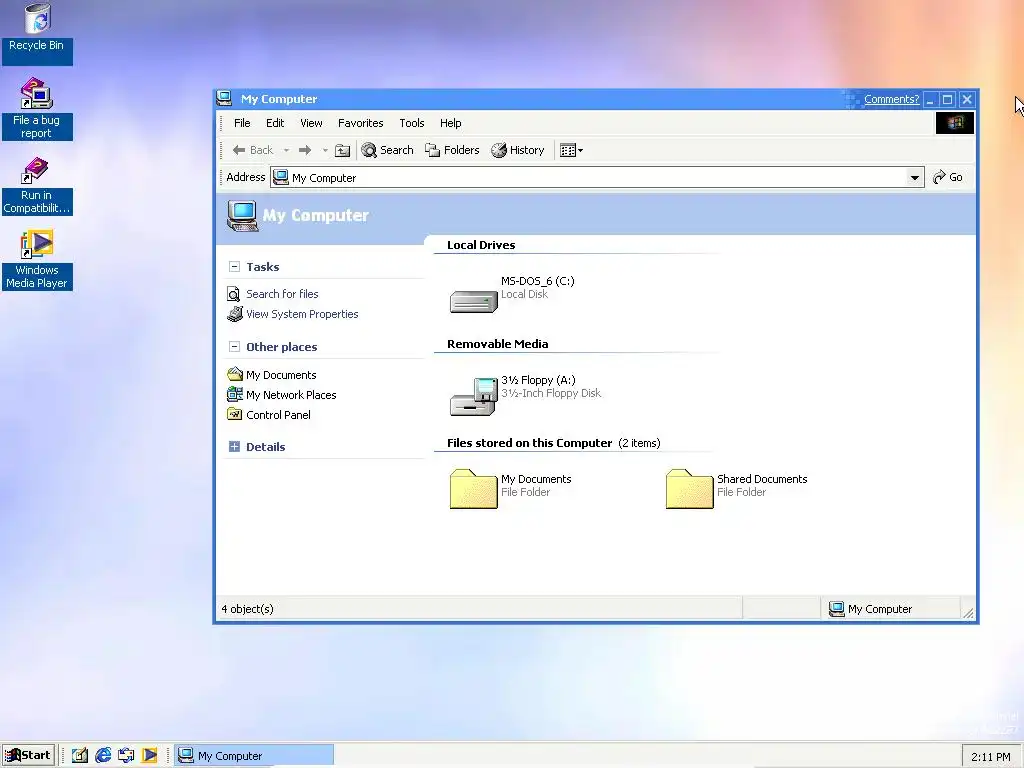
Task: Open the Favorites menu
Action: click(360, 123)
